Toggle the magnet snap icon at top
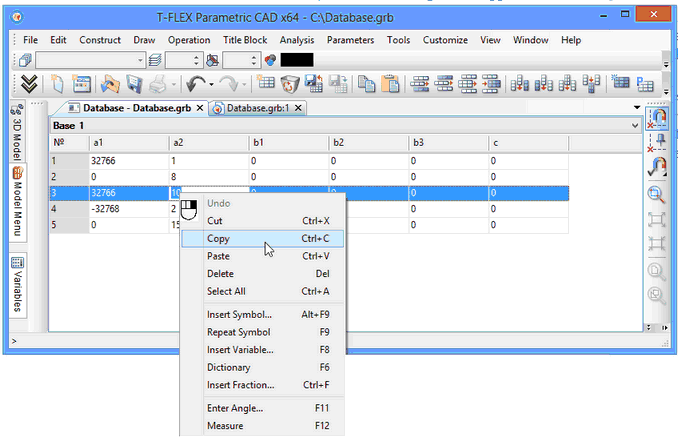678x438 pixels. pyautogui.click(x=657, y=118)
